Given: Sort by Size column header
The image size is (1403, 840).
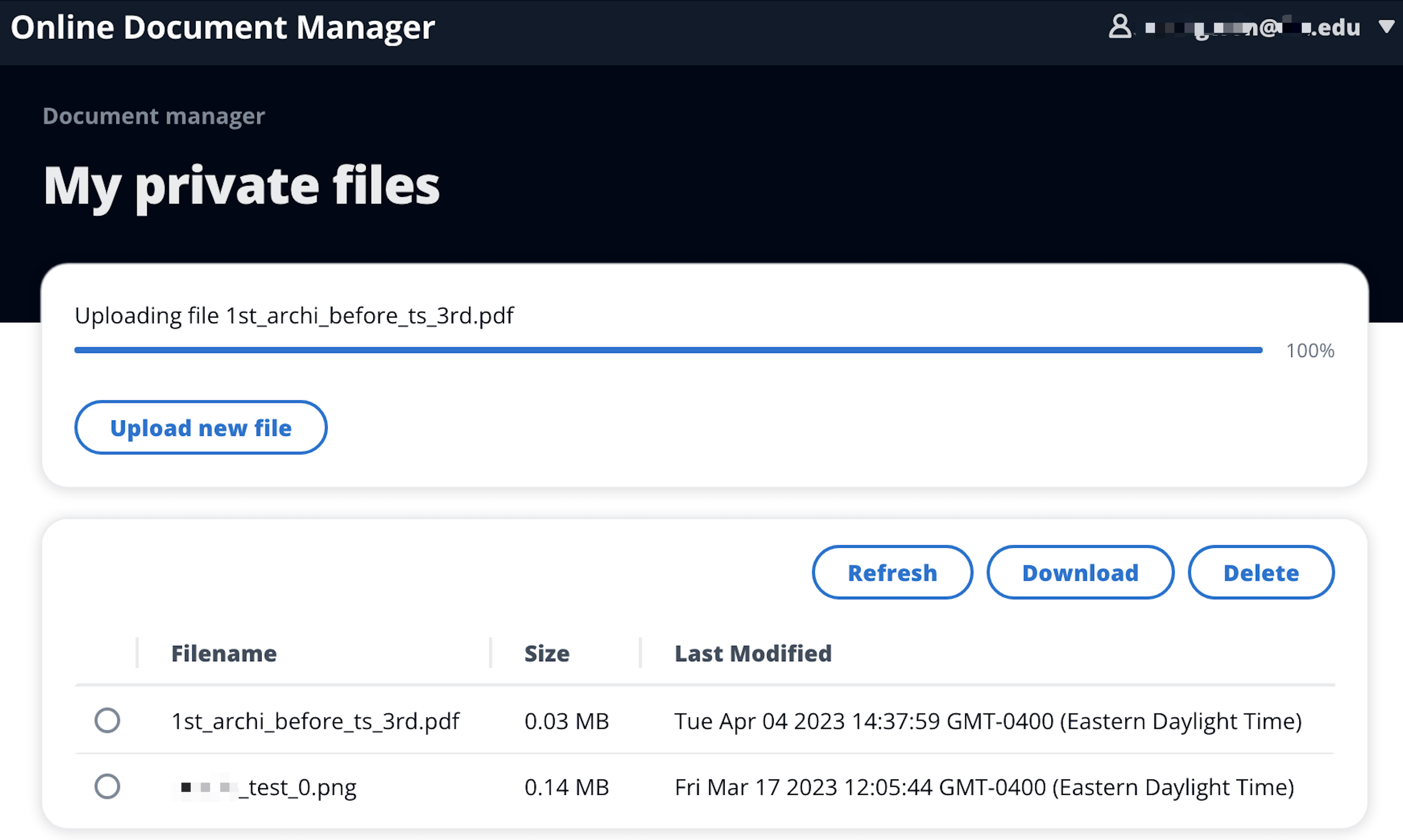Looking at the screenshot, I should click(x=546, y=653).
